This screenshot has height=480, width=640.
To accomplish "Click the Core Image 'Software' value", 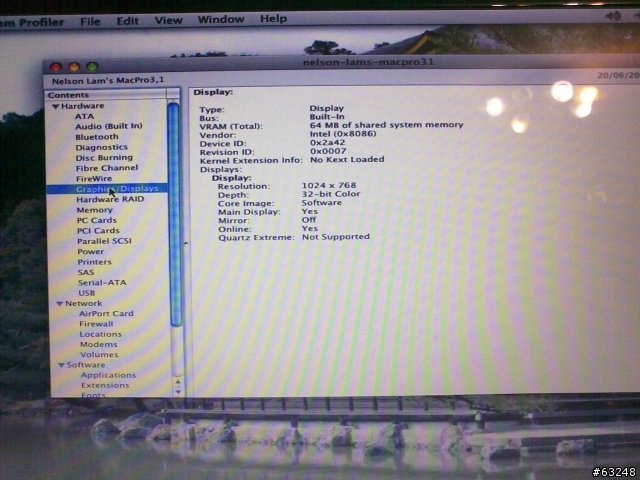I will point(322,203).
